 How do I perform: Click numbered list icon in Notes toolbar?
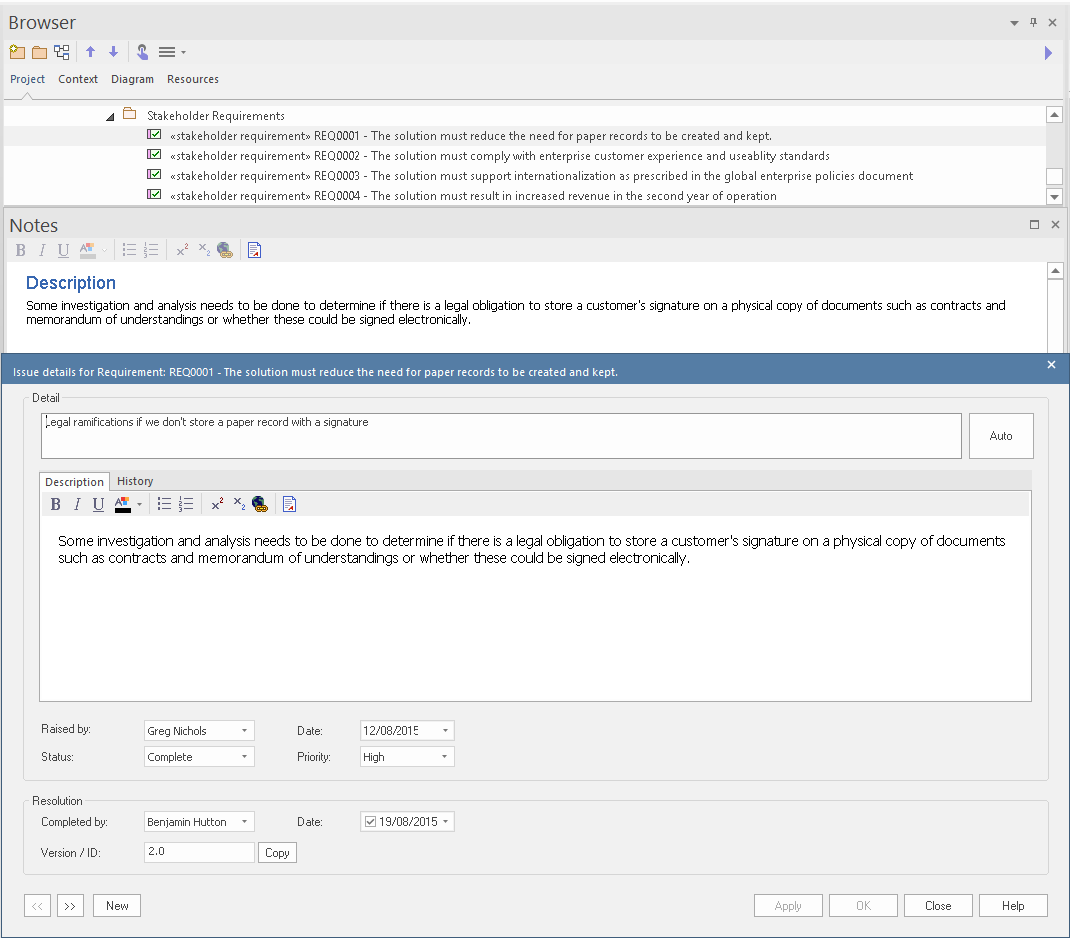coord(151,250)
